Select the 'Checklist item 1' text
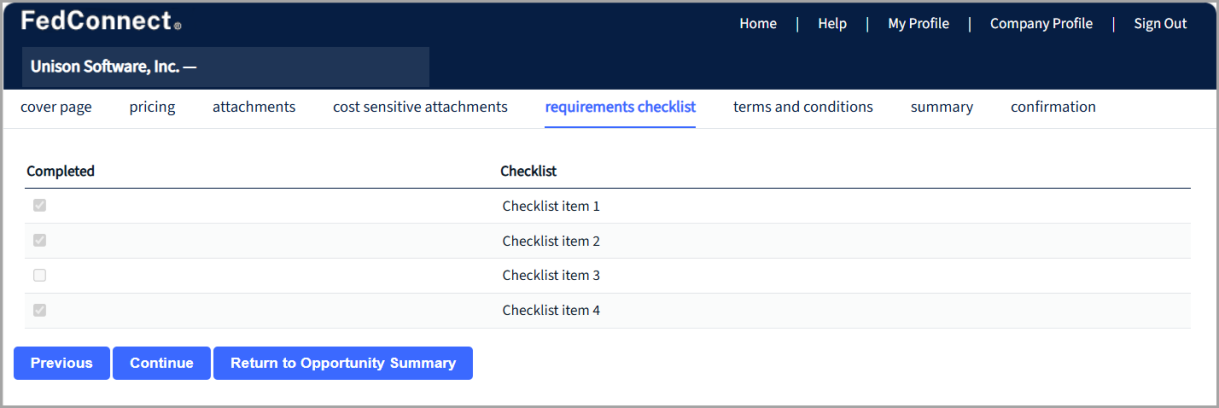This screenshot has width=1219, height=408. click(x=551, y=207)
